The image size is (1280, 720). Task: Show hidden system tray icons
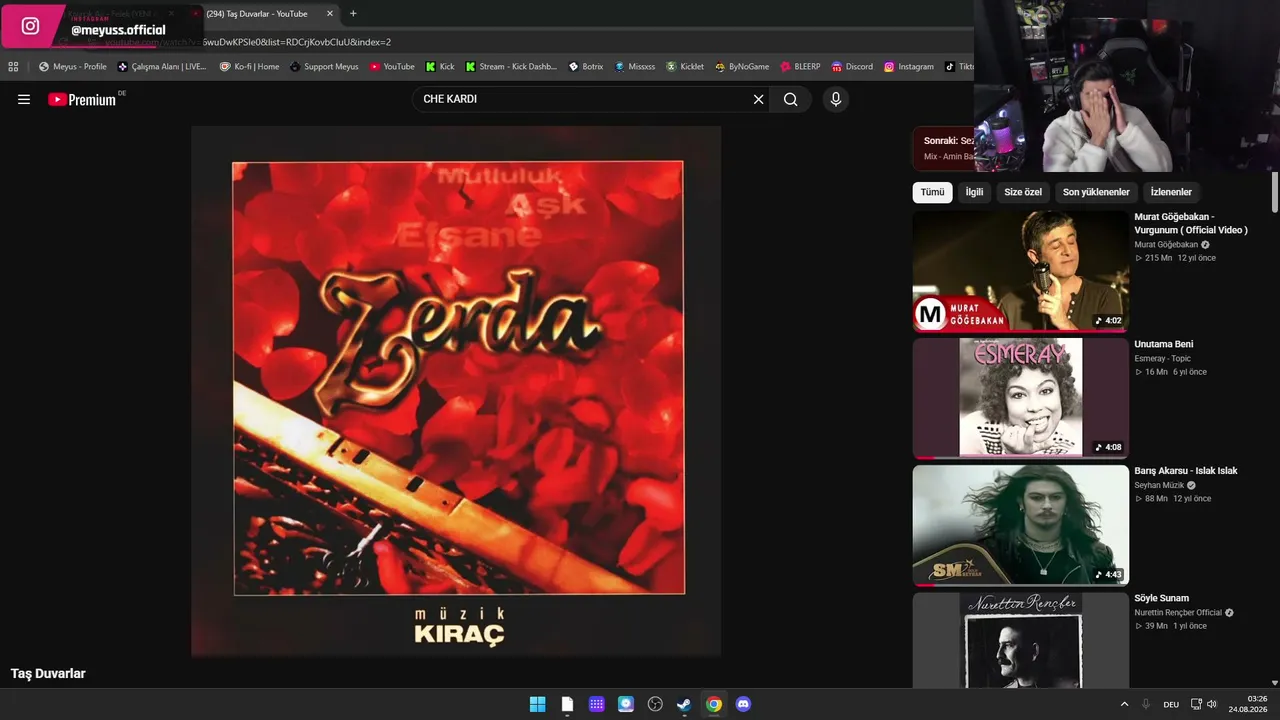[x=1124, y=704]
